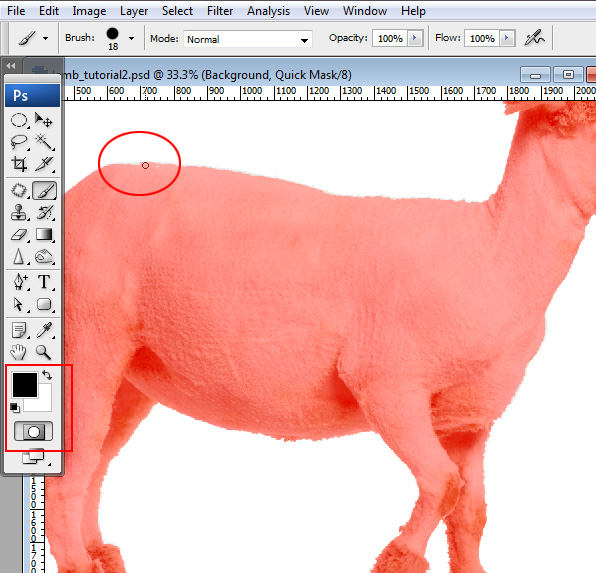Viewport: 596px width, 573px height.
Task: Open the Select menu
Action: [177, 11]
